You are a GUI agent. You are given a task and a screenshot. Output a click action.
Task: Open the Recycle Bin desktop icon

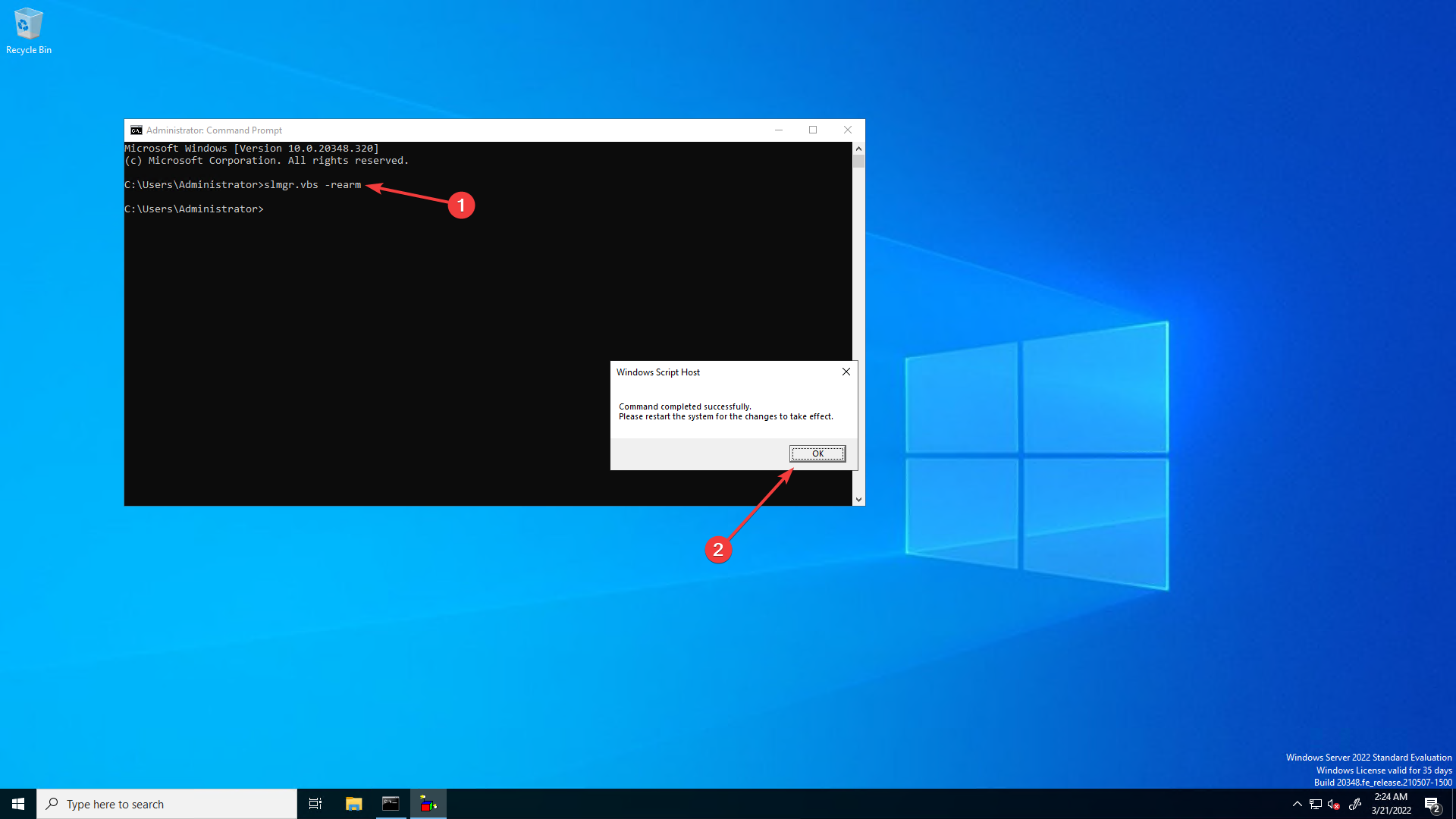(x=29, y=31)
